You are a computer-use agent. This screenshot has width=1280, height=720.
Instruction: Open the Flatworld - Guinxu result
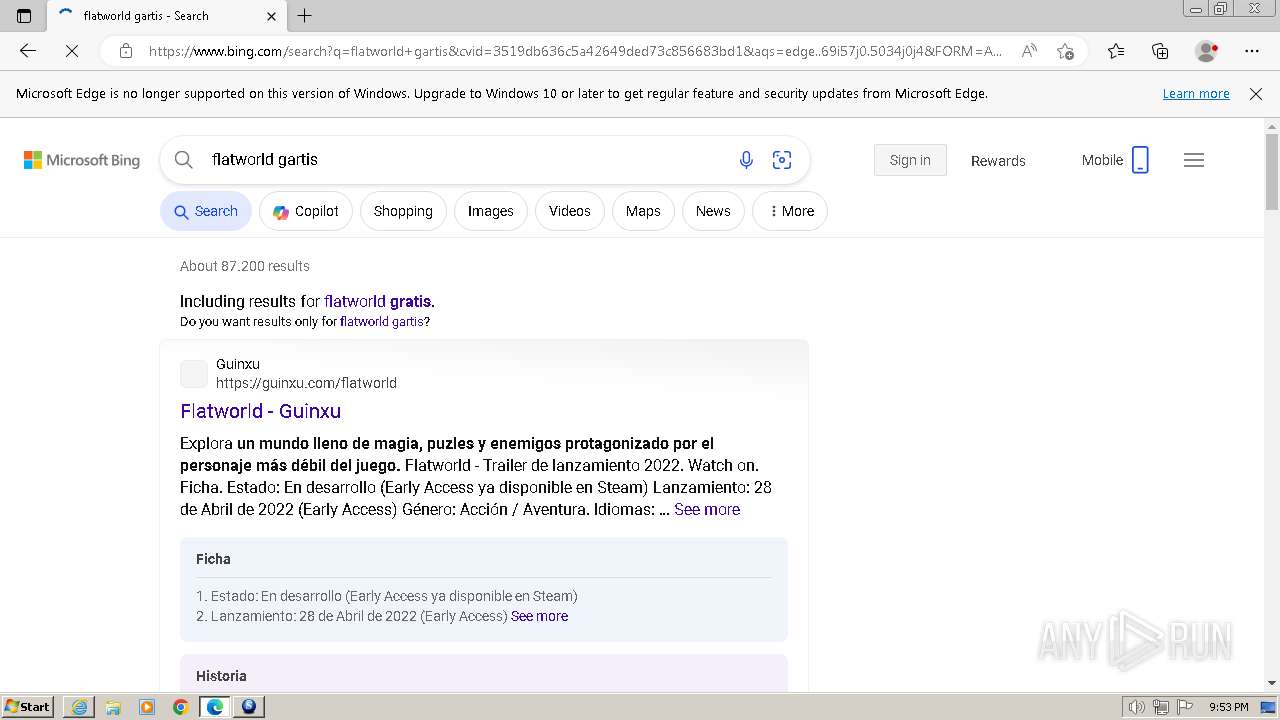(x=261, y=411)
